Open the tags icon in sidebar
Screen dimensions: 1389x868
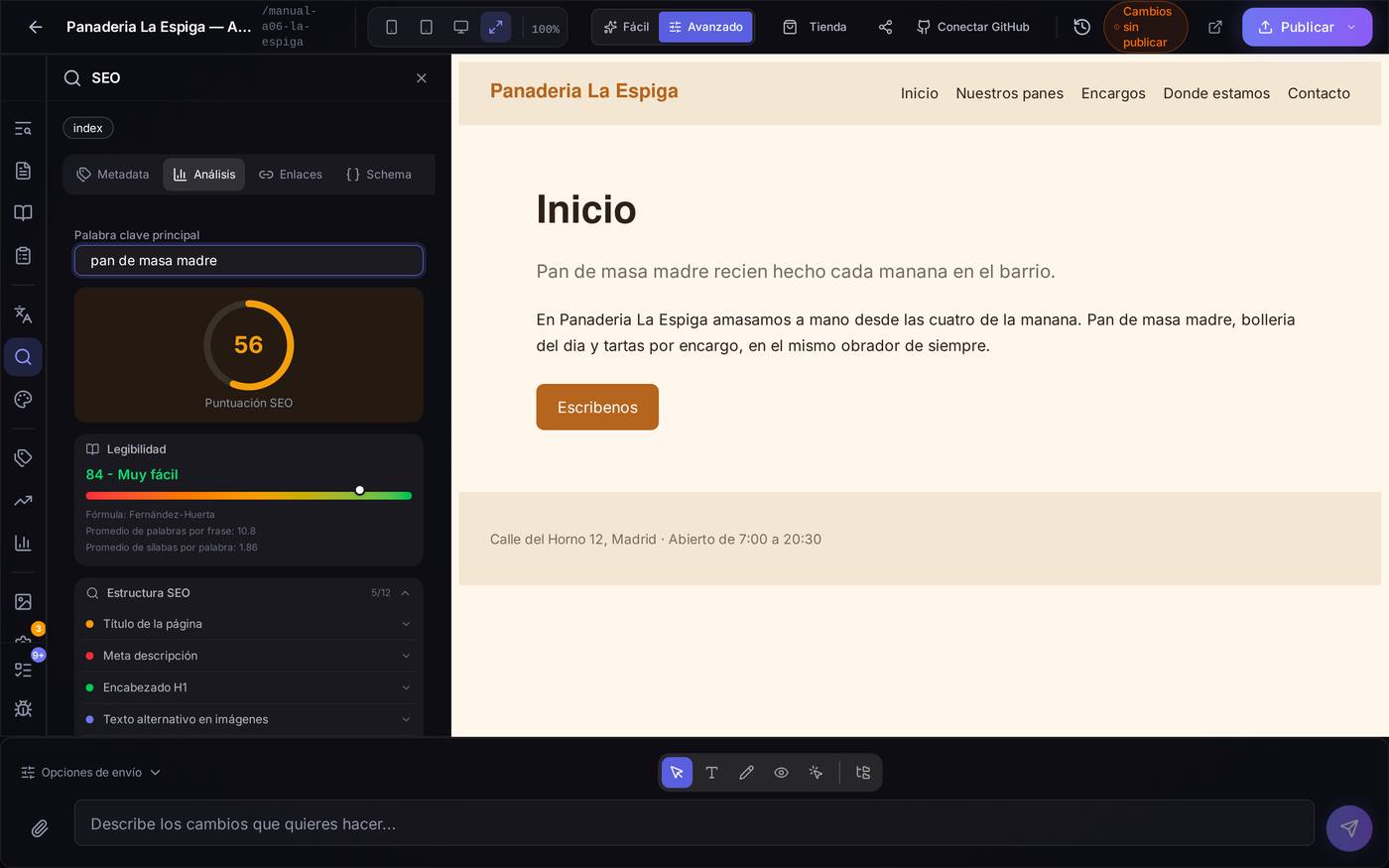pos(23,457)
